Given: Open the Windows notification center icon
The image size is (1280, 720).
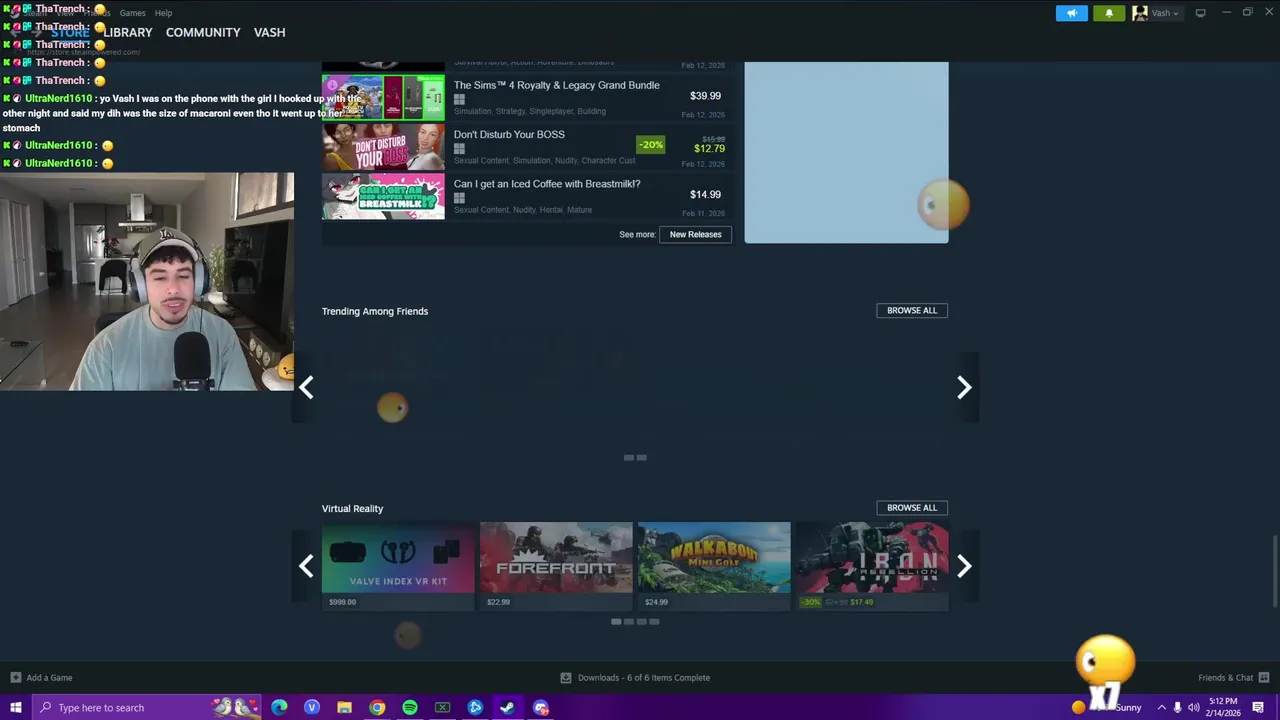Looking at the screenshot, I should 1258,707.
